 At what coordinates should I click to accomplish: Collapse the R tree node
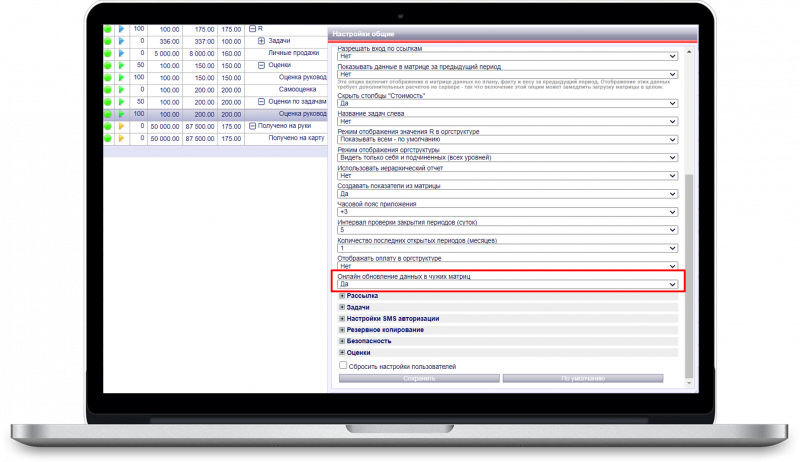(252, 29)
